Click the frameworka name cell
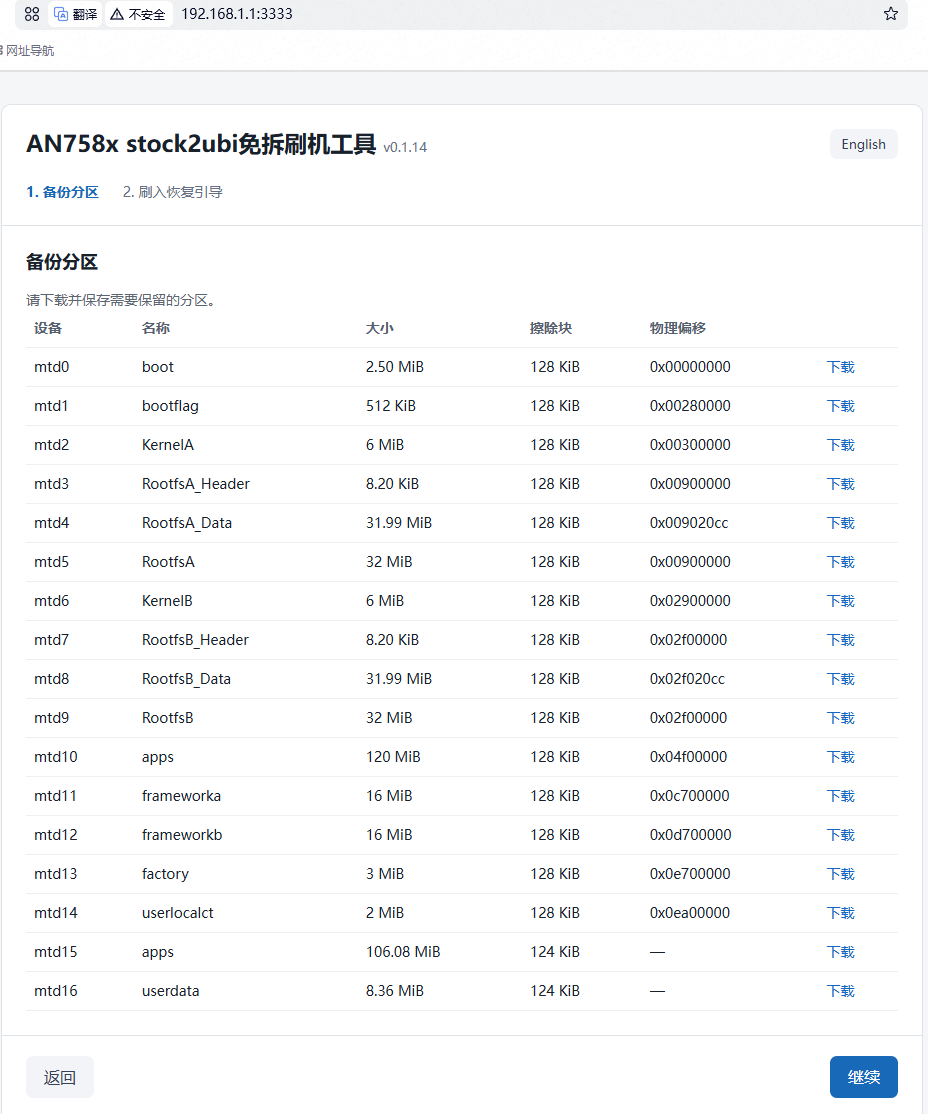This screenshot has height=1114, width=928. point(181,796)
